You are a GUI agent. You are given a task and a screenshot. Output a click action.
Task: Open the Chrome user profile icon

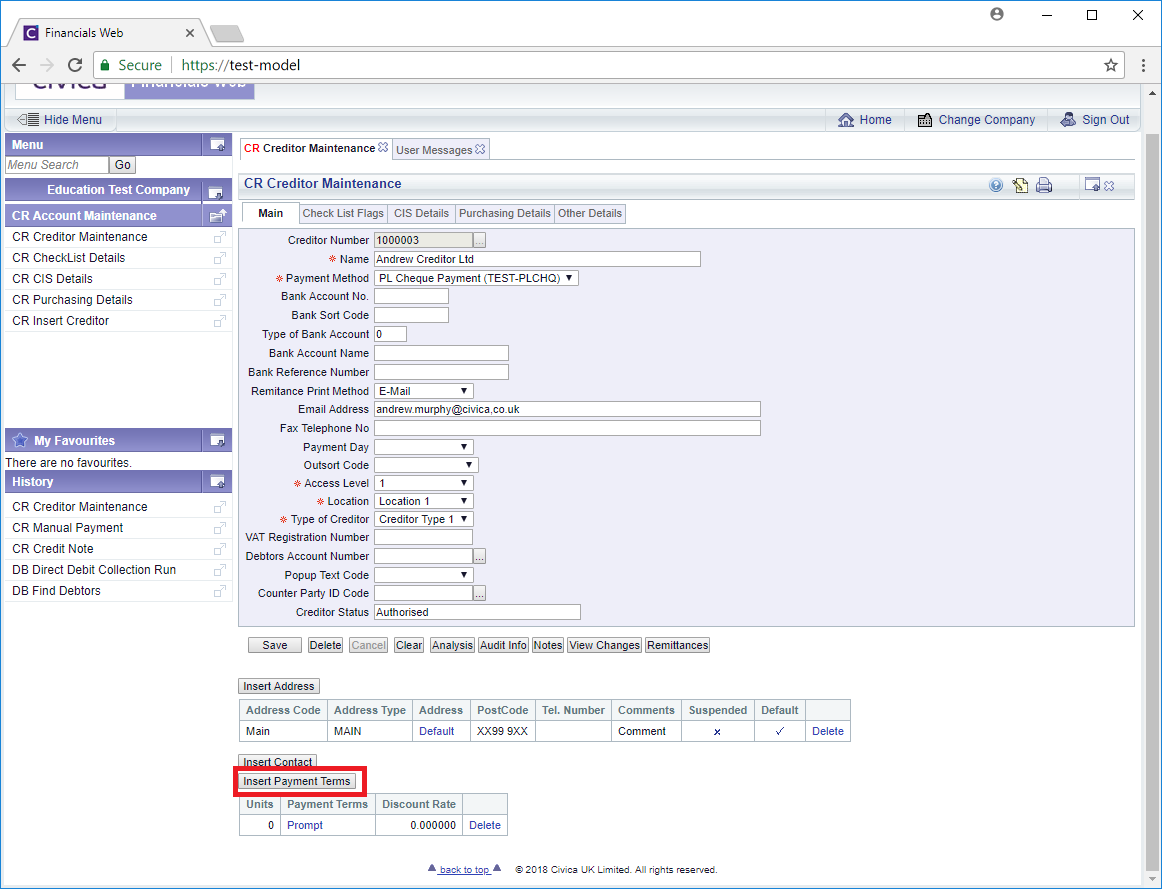[997, 14]
